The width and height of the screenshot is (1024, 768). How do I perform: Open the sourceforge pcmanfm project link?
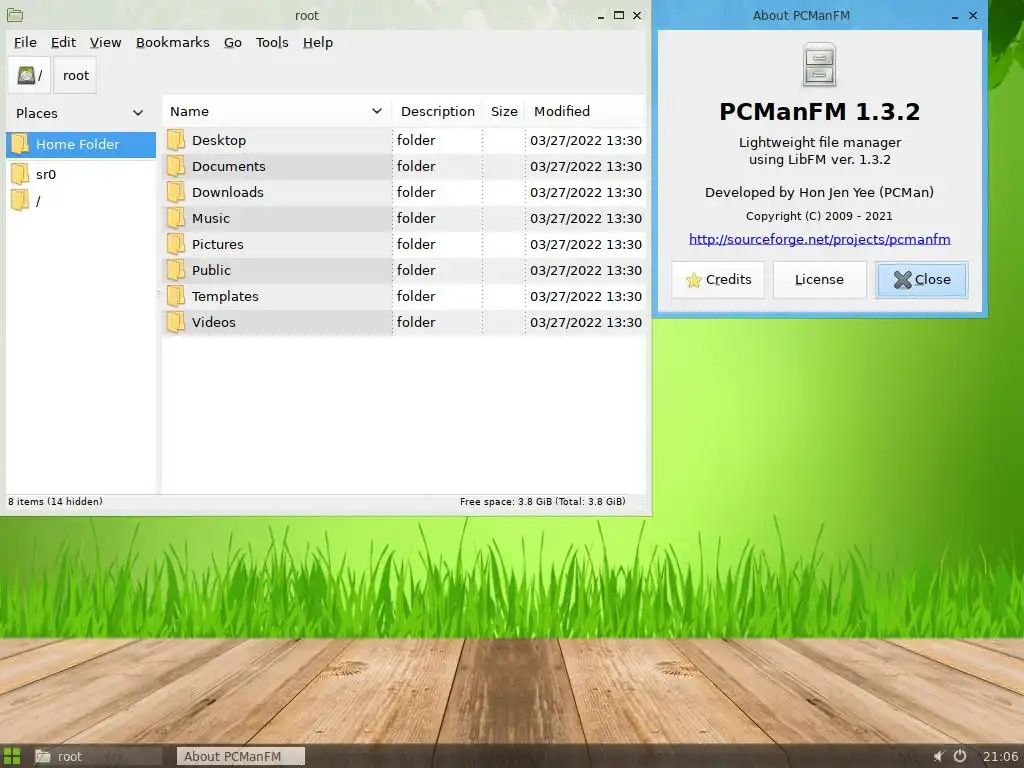click(x=820, y=239)
